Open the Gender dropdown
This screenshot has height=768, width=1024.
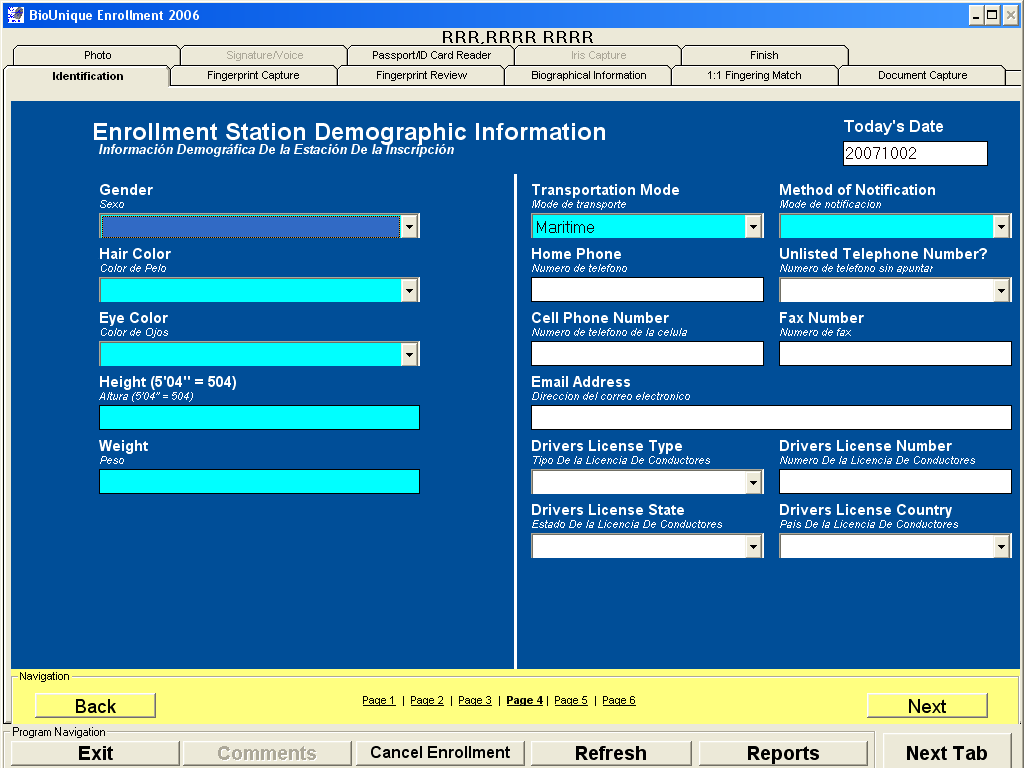(409, 227)
